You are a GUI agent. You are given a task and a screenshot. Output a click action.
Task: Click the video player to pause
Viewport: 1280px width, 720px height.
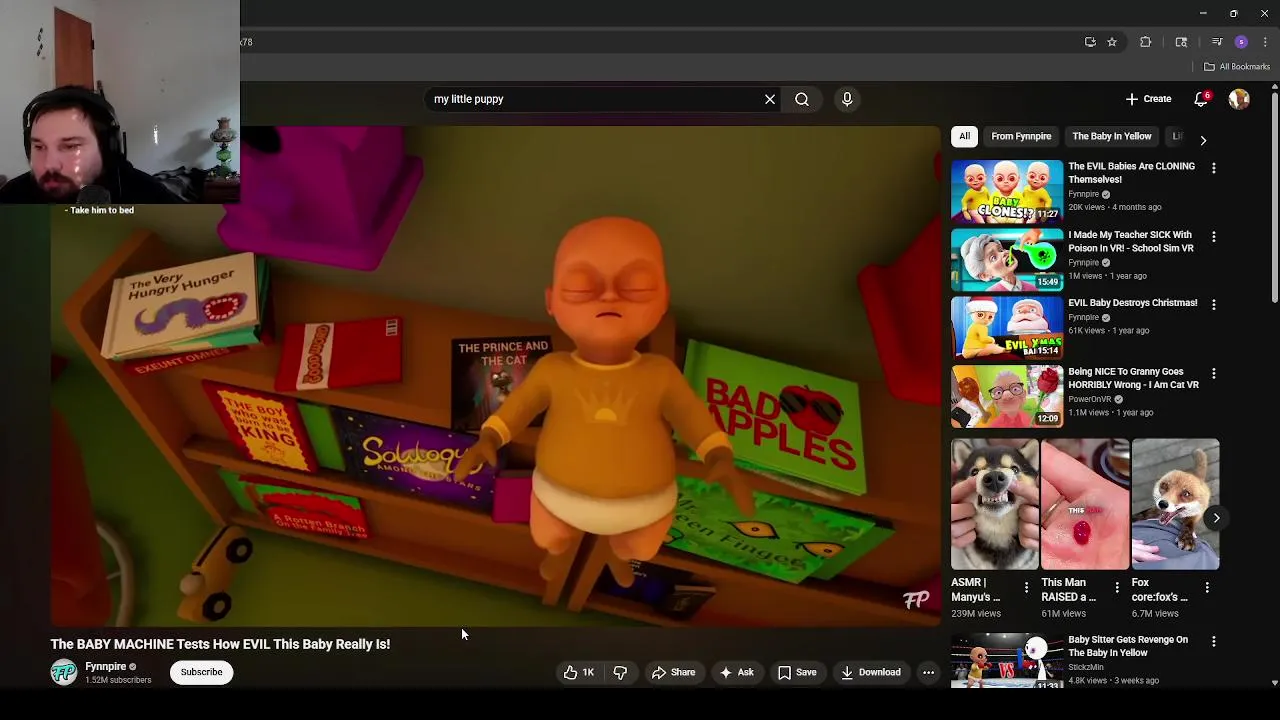(x=496, y=376)
